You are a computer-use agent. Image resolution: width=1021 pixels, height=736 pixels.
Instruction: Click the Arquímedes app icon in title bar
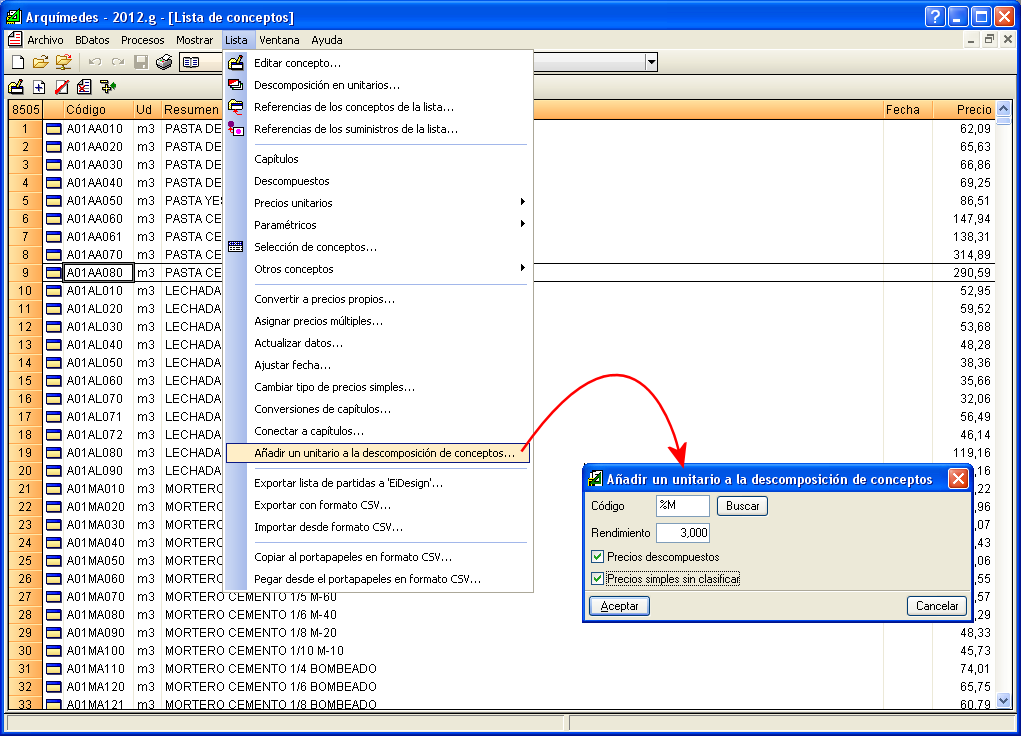13,17
